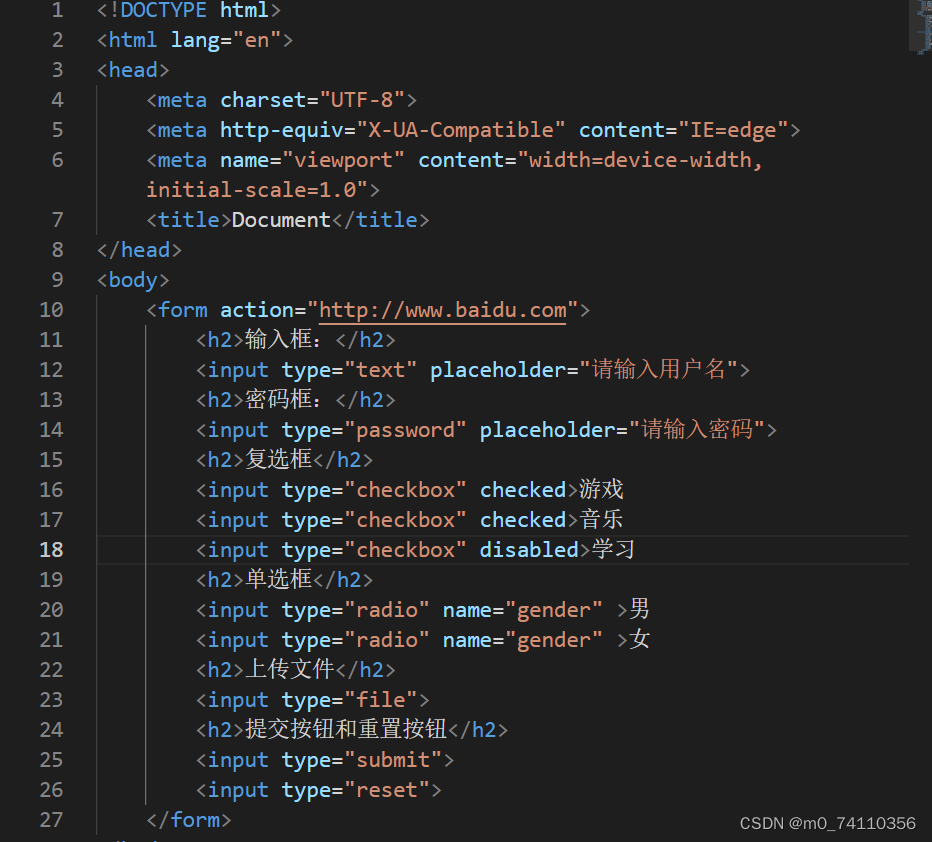Click the checked attribute on line 16
932x842 pixels.
click(x=523, y=490)
